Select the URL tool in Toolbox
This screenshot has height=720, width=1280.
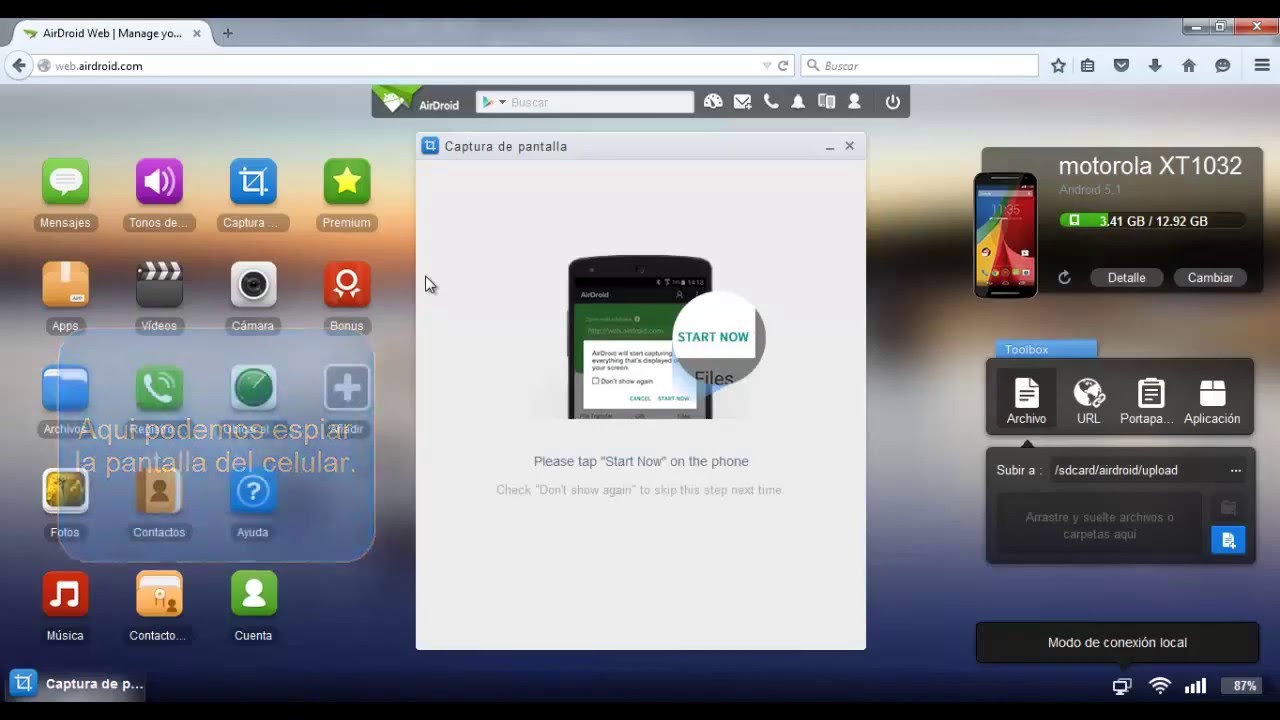[1088, 401]
